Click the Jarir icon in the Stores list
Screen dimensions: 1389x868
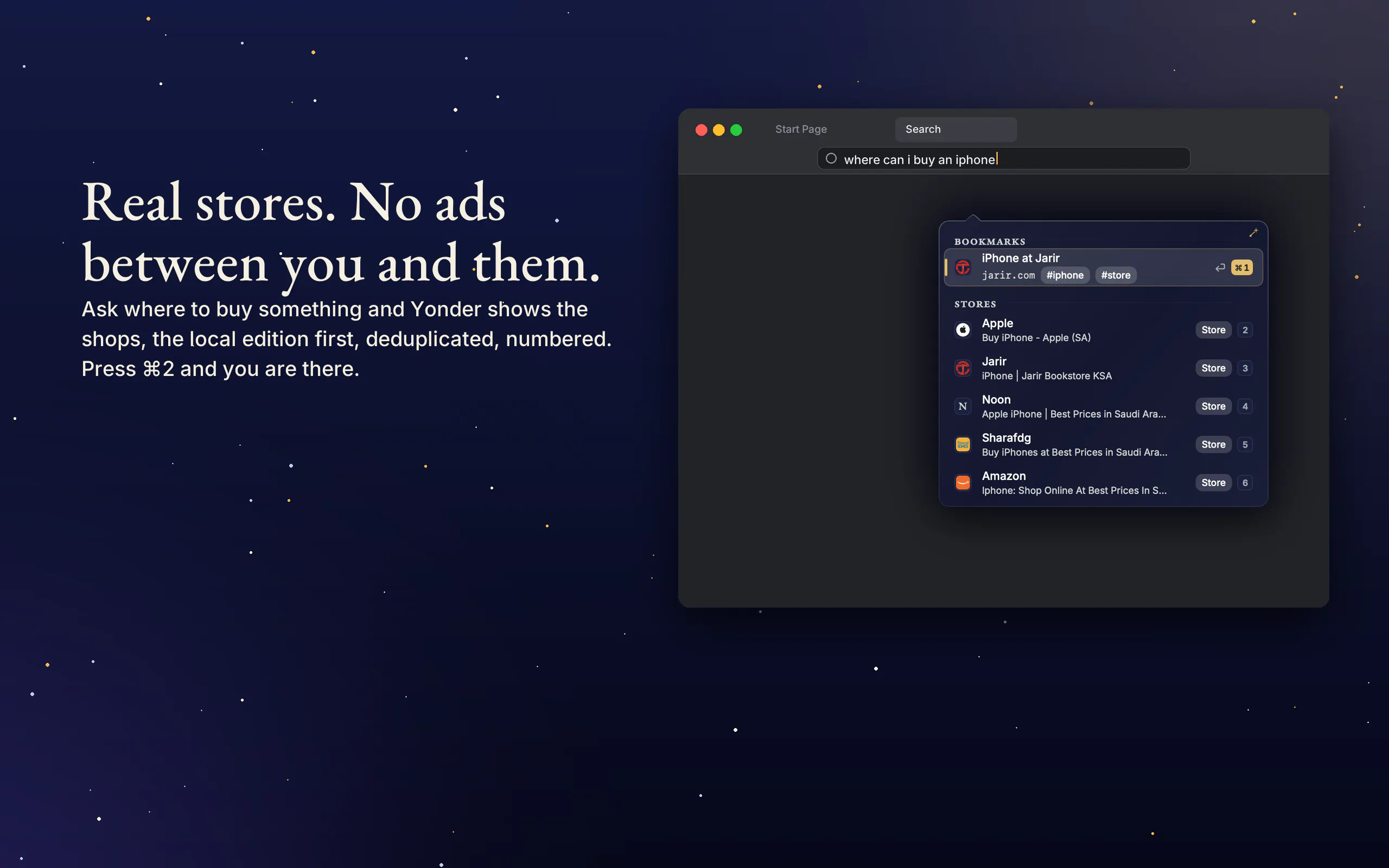click(963, 368)
